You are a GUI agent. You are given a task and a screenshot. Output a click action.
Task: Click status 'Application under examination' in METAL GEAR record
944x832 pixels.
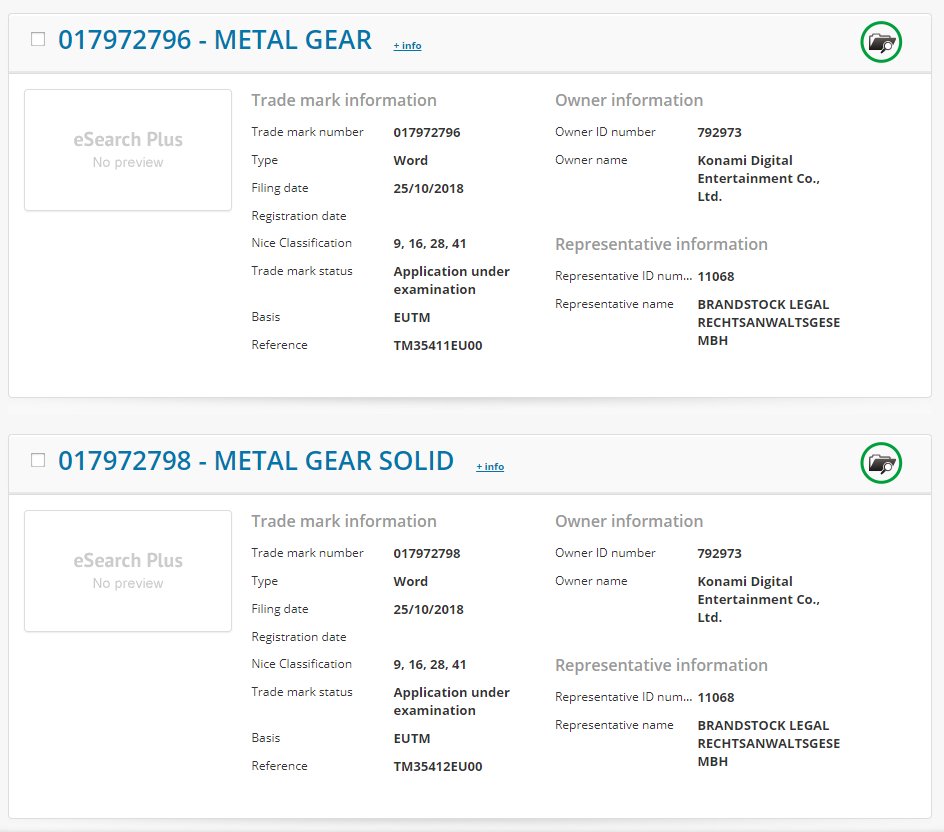(x=452, y=281)
